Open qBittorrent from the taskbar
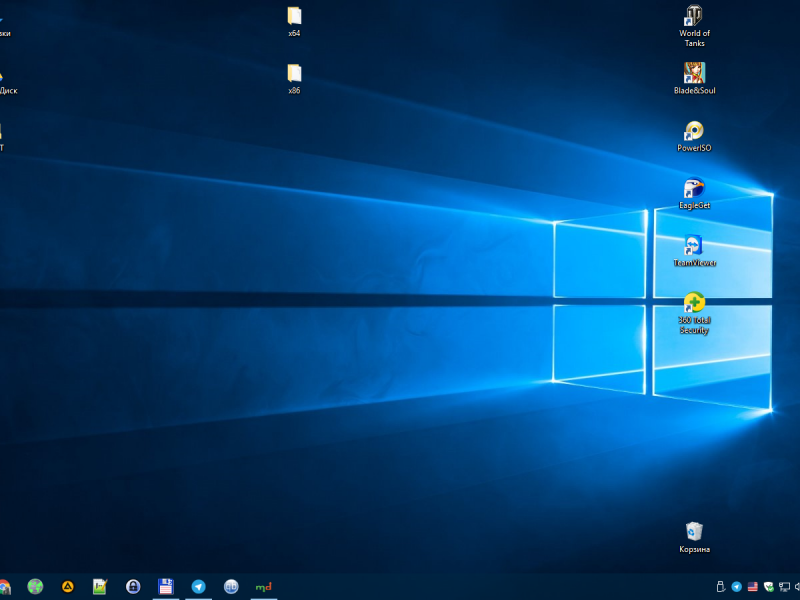 [231, 587]
